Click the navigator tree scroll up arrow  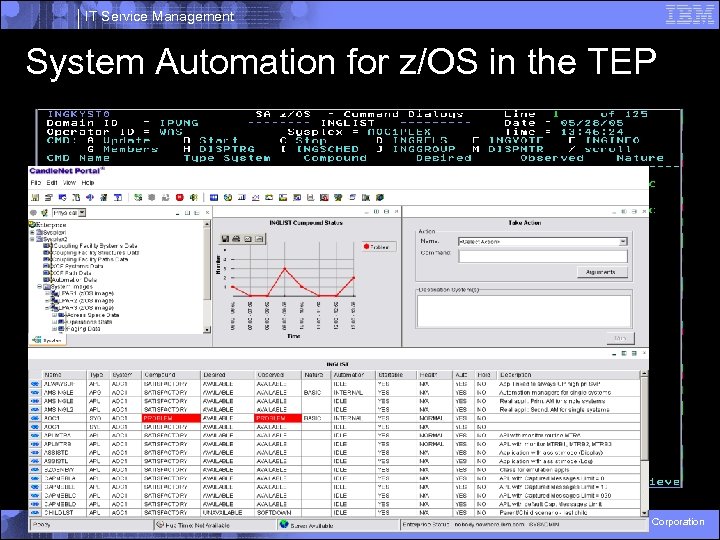pos(207,224)
